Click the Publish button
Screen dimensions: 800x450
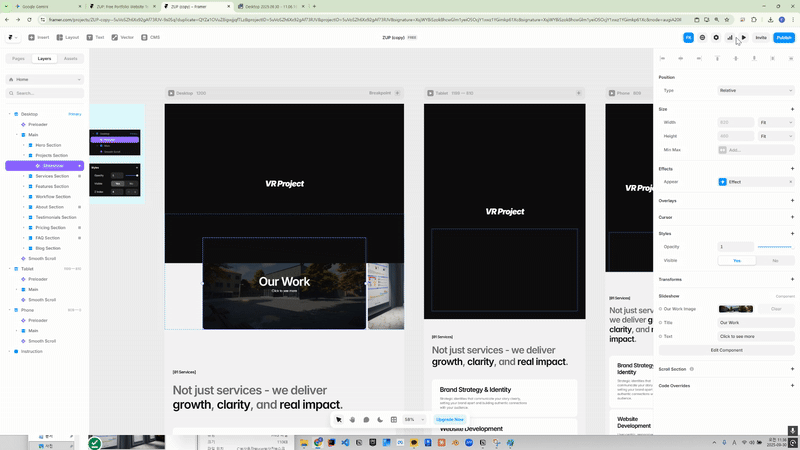pos(784,37)
